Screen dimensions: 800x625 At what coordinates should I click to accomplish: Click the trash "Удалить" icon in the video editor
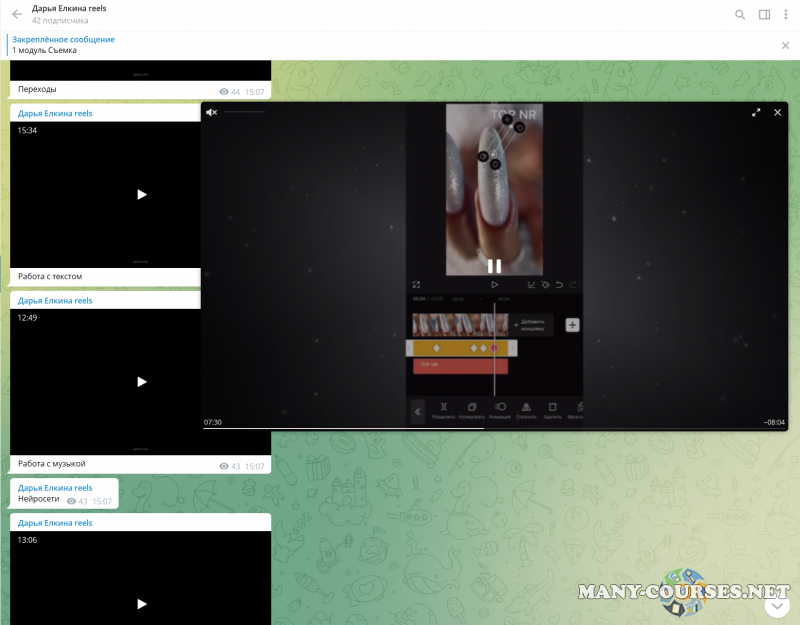tap(552, 408)
